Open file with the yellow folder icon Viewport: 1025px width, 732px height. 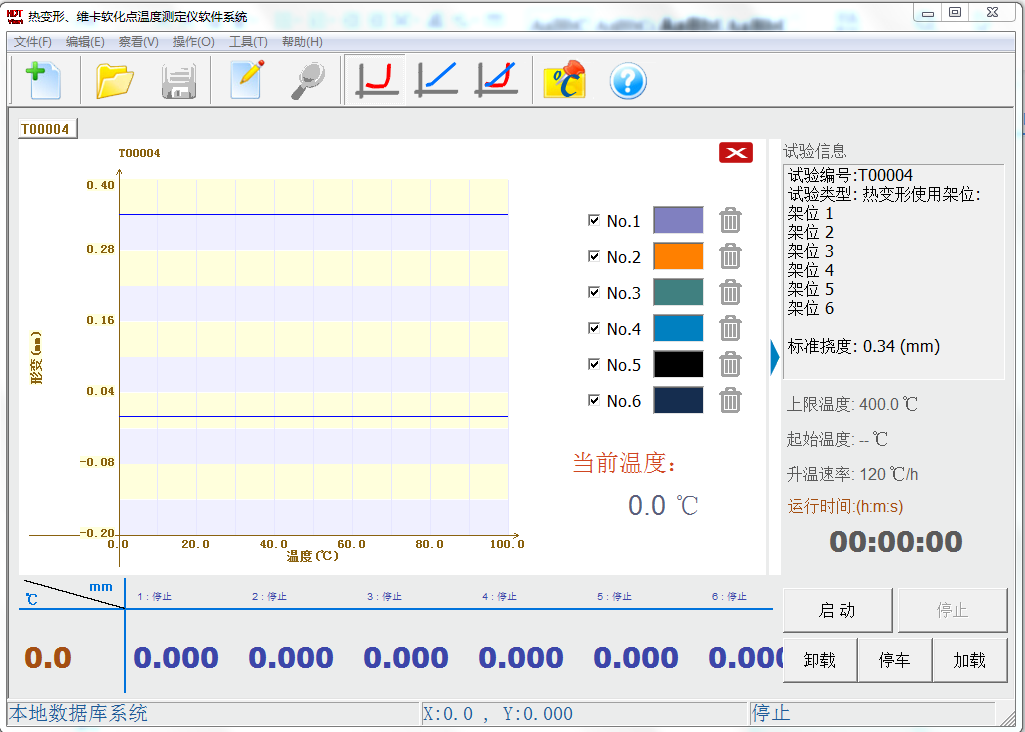click(x=114, y=80)
